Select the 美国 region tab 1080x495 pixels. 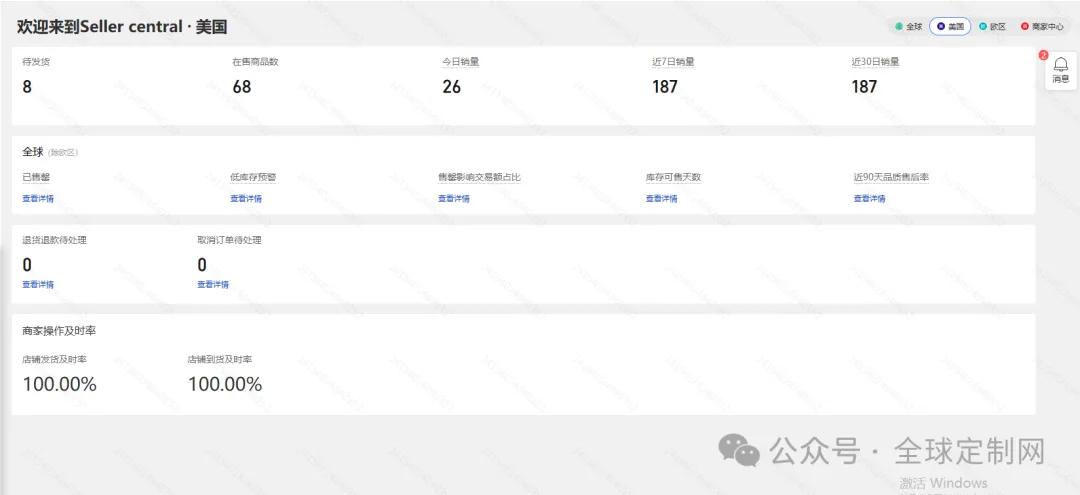coord(951,27)
